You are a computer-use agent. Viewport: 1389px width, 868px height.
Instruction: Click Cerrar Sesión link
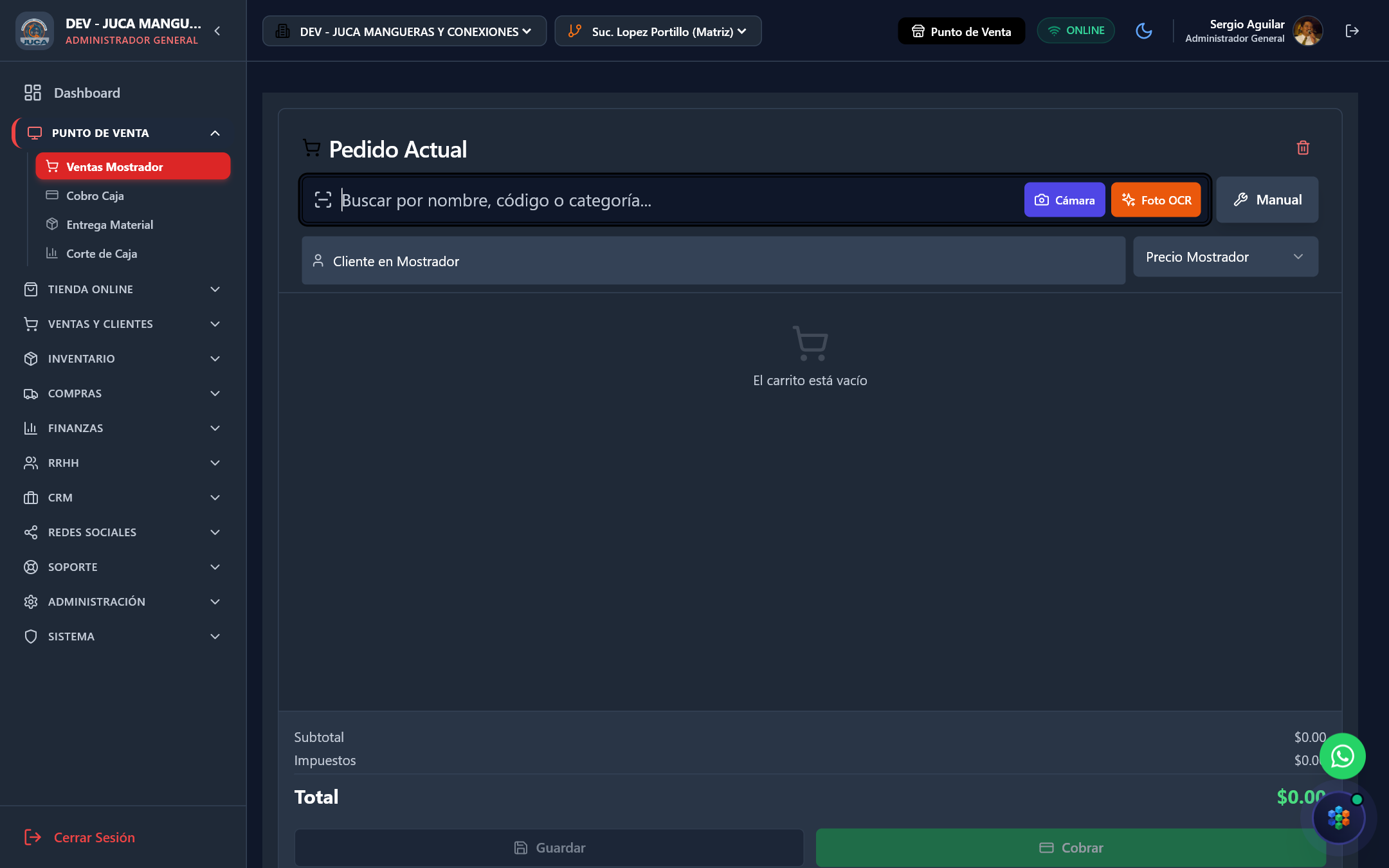80,837
